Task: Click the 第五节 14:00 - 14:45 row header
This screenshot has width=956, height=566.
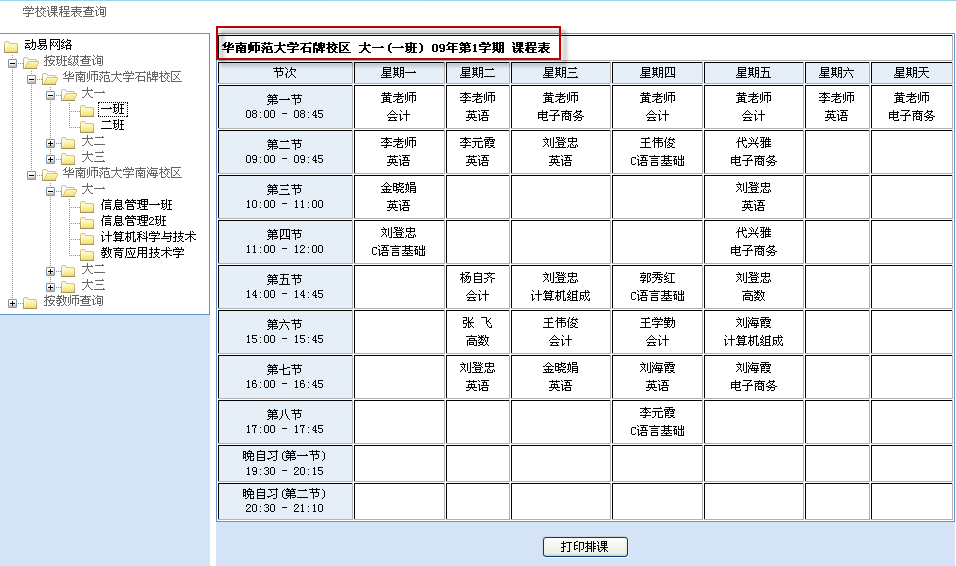Action: [x=285, y=287]
